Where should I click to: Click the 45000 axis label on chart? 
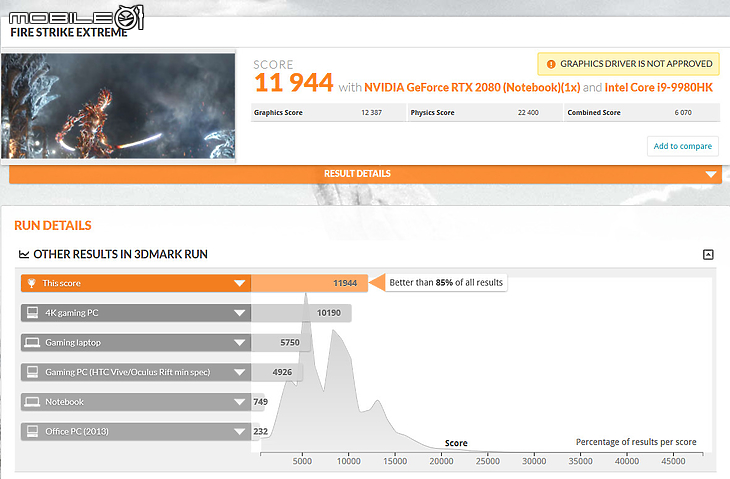pyautogui.click(x=673, y=461)
